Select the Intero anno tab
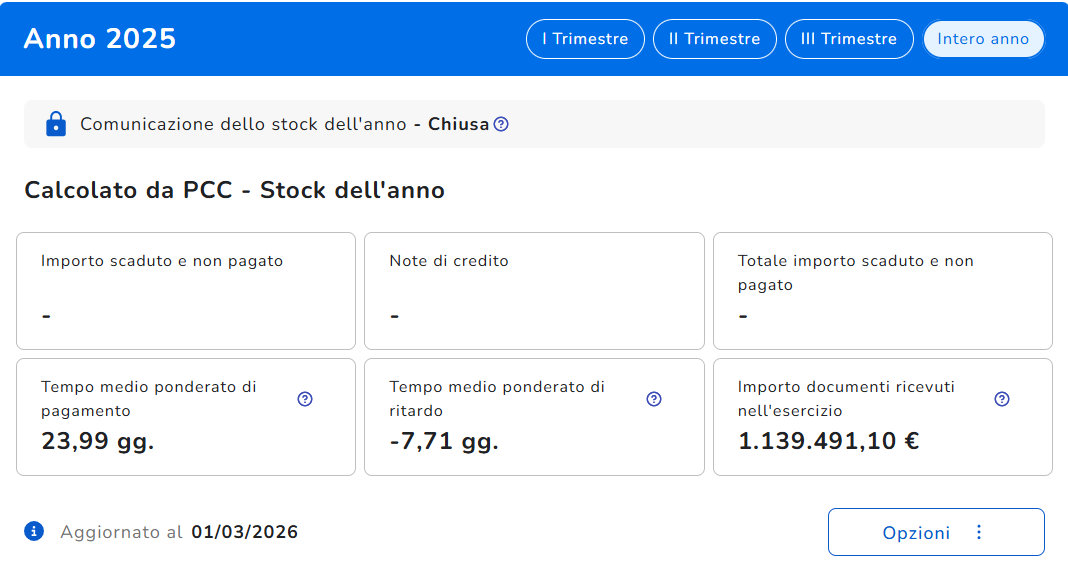 [983, 39]
